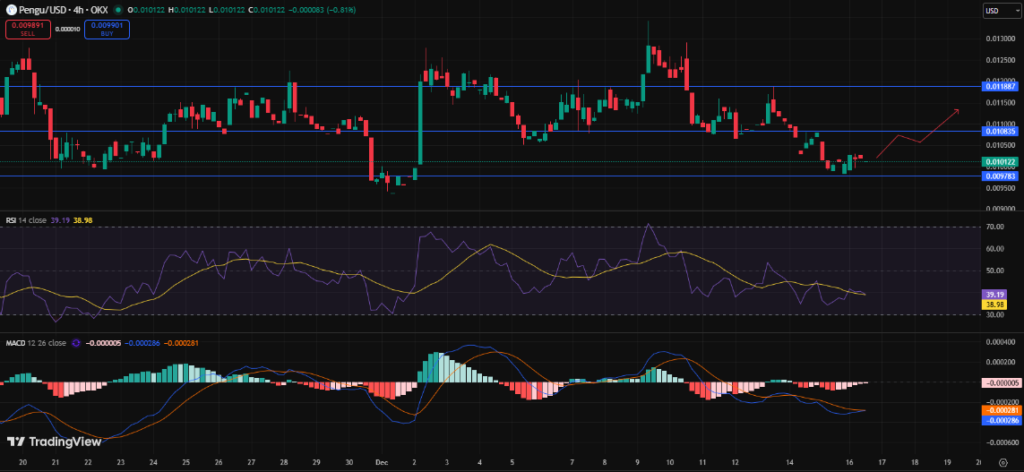This screenshot has width=1024, height=472.
Task: Open the USD currency dropdown
Action: [1000, 11]
